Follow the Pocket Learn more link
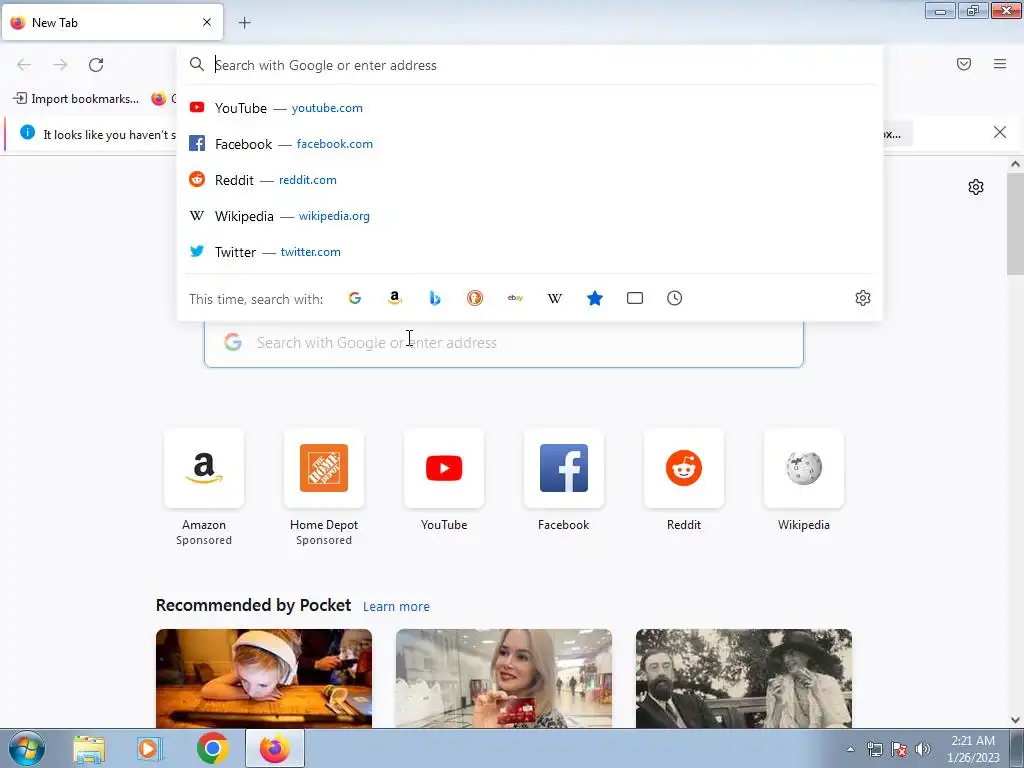The height and width of the screenshot is (768, 1024). (x=396, y=607)
